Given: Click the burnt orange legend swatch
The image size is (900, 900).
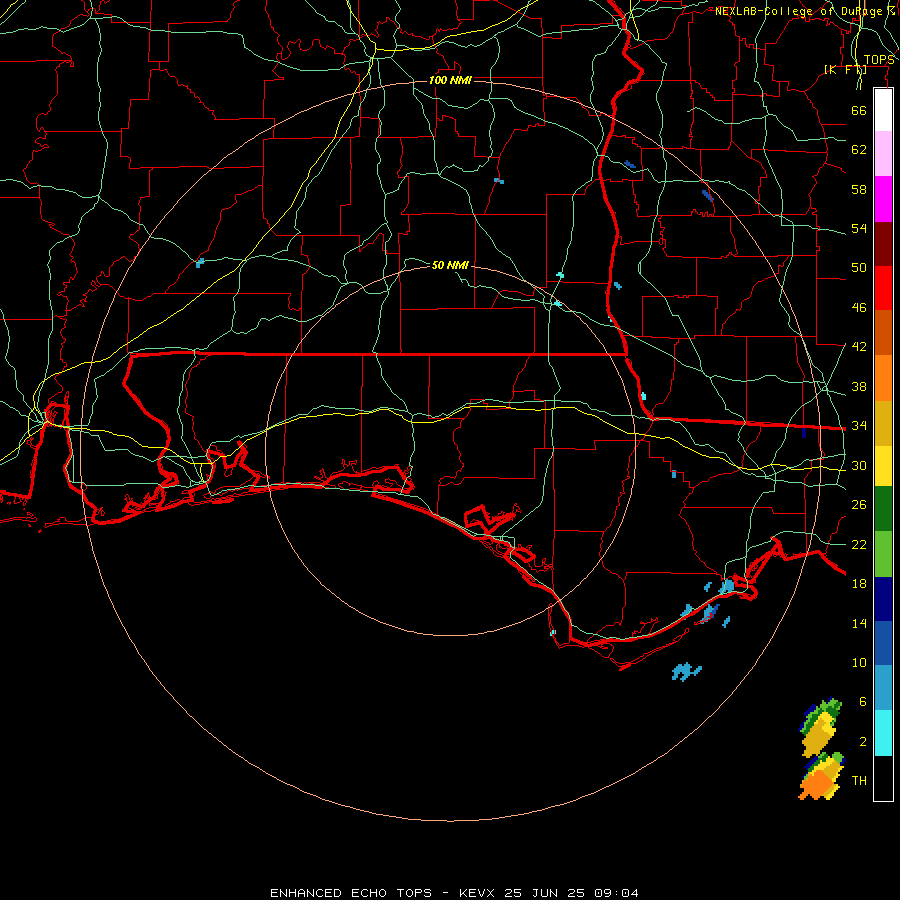Looking at the screenshot, I should [x=883, y=333].
